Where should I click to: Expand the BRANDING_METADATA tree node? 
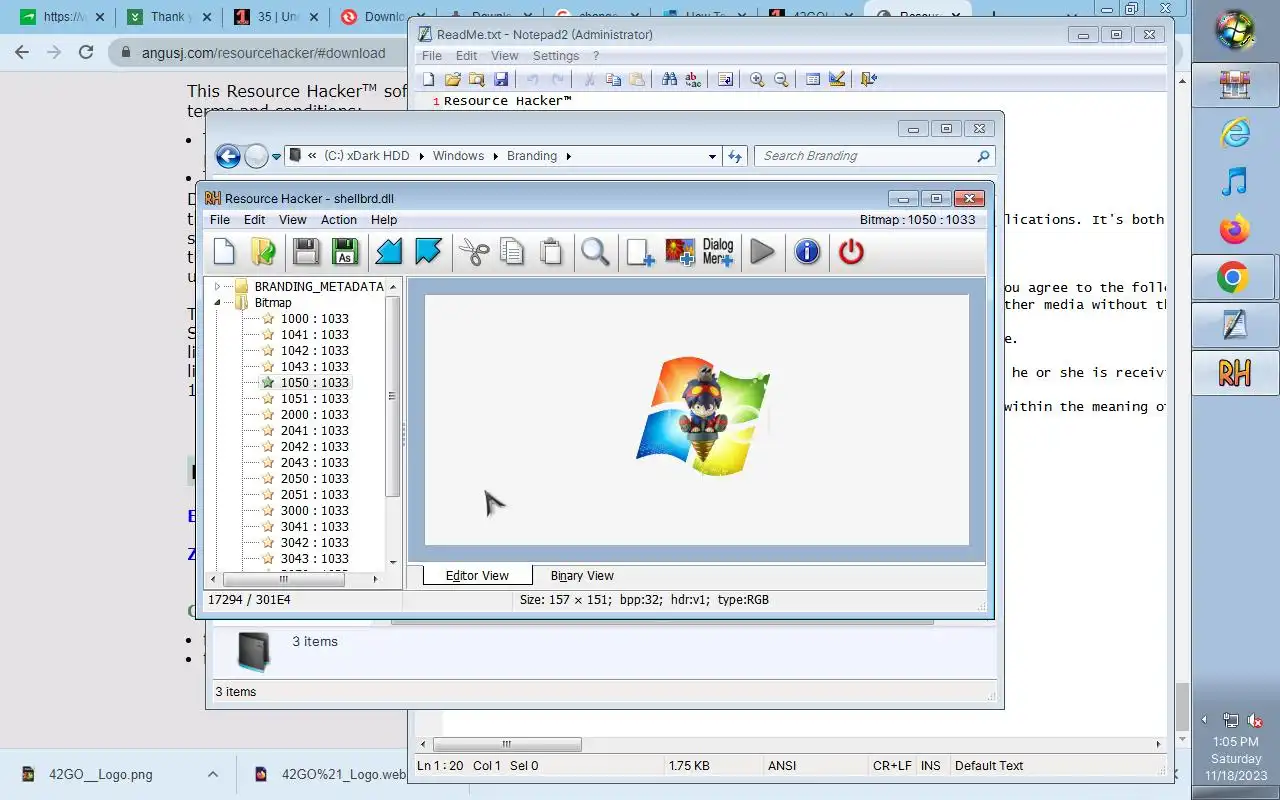coord(217,286)
